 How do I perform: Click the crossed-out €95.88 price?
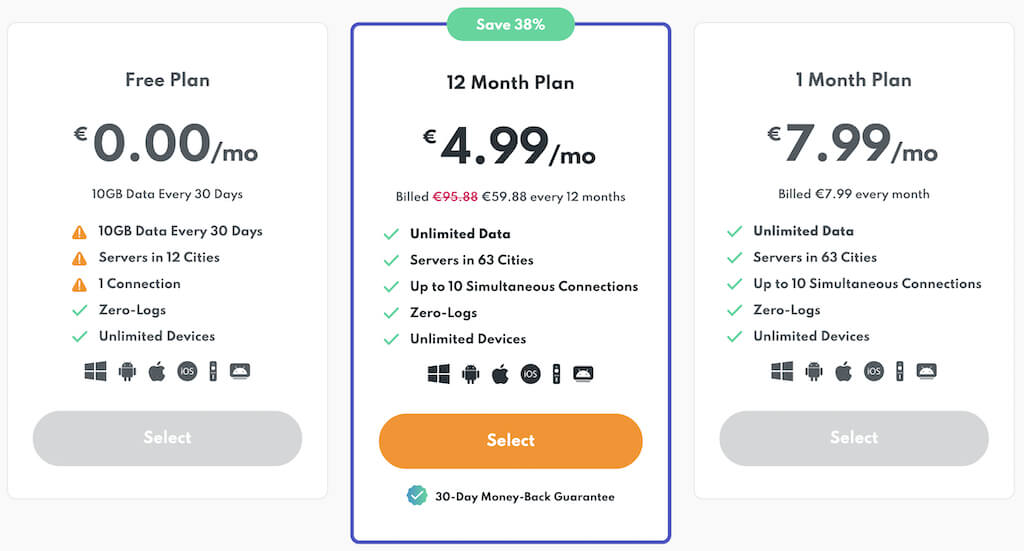click(455, 197)
